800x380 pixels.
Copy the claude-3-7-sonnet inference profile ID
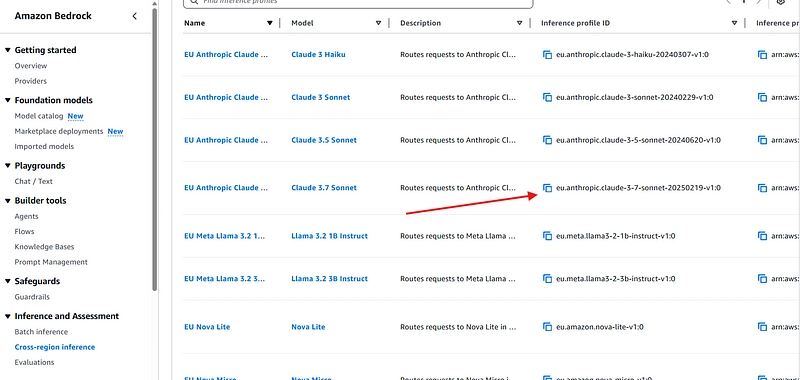tap(547, 188)
